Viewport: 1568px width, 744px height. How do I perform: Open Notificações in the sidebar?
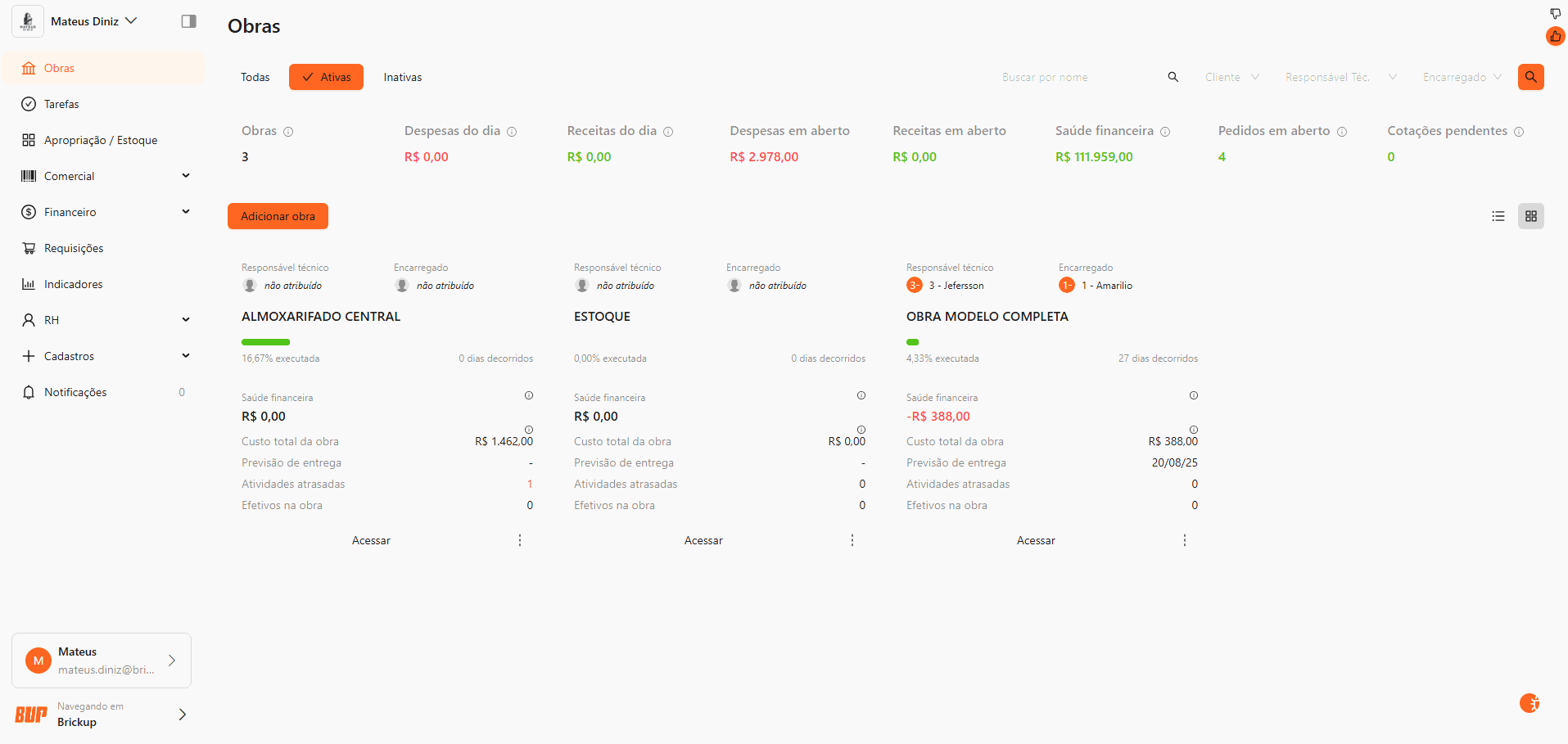point(103,392)
